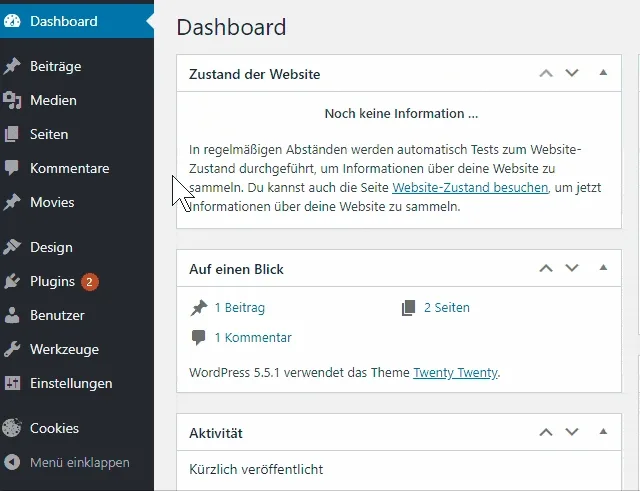
Task: Open the Einstellungen menu
Action: 77,383
